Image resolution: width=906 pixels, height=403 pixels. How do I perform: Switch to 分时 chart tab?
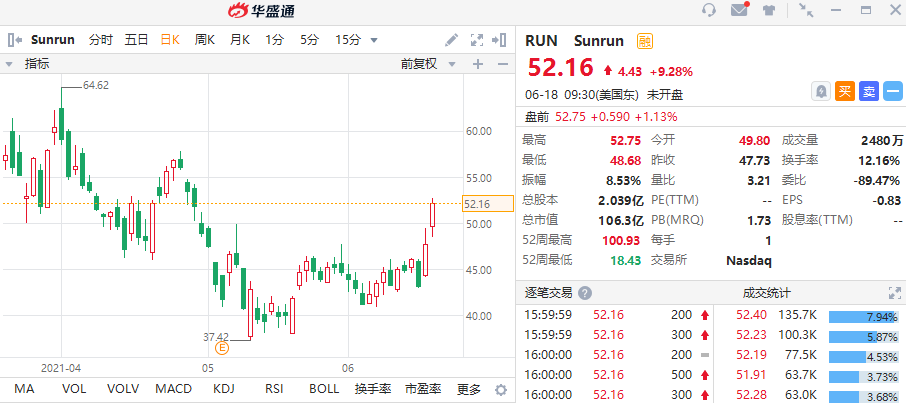point(101,40)
